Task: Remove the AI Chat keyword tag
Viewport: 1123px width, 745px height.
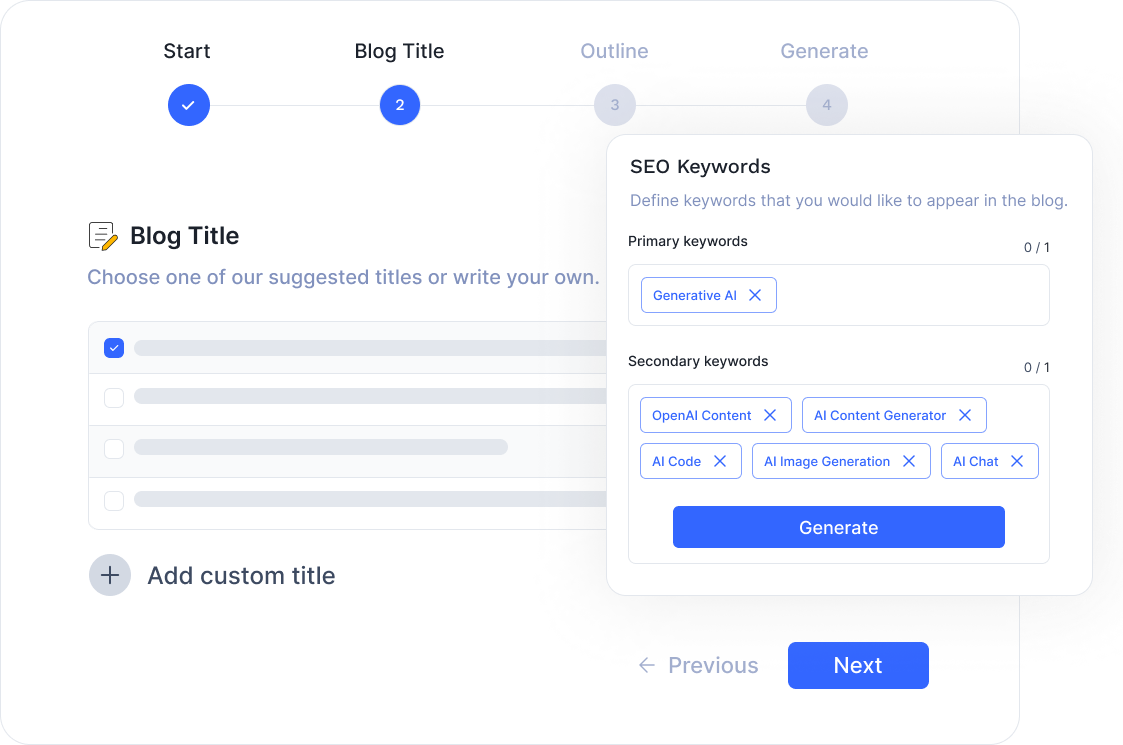Action: coord(1017,461)
